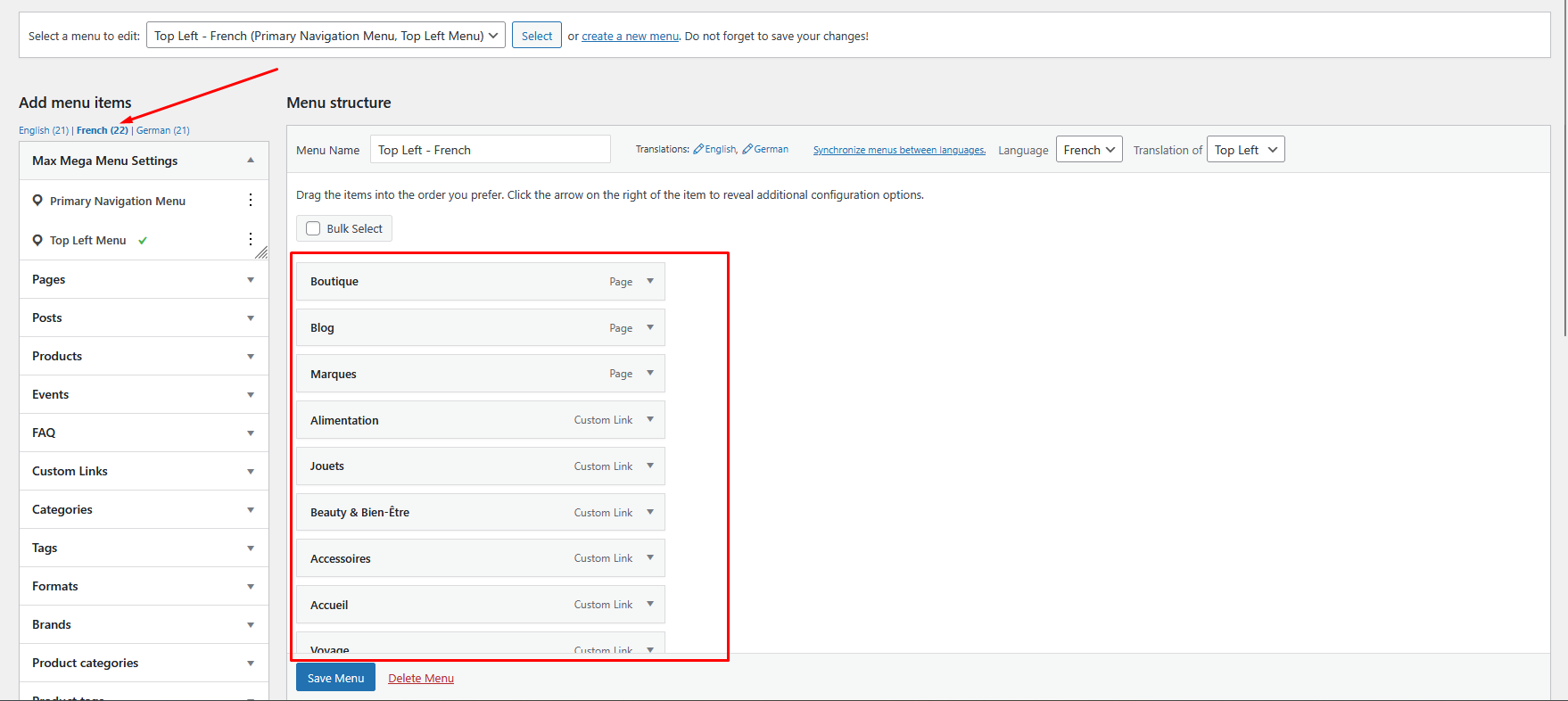Switch to the English (21) language tab
The width and height of the screenshot is (1568, 701).
click(x=43, y=130)
